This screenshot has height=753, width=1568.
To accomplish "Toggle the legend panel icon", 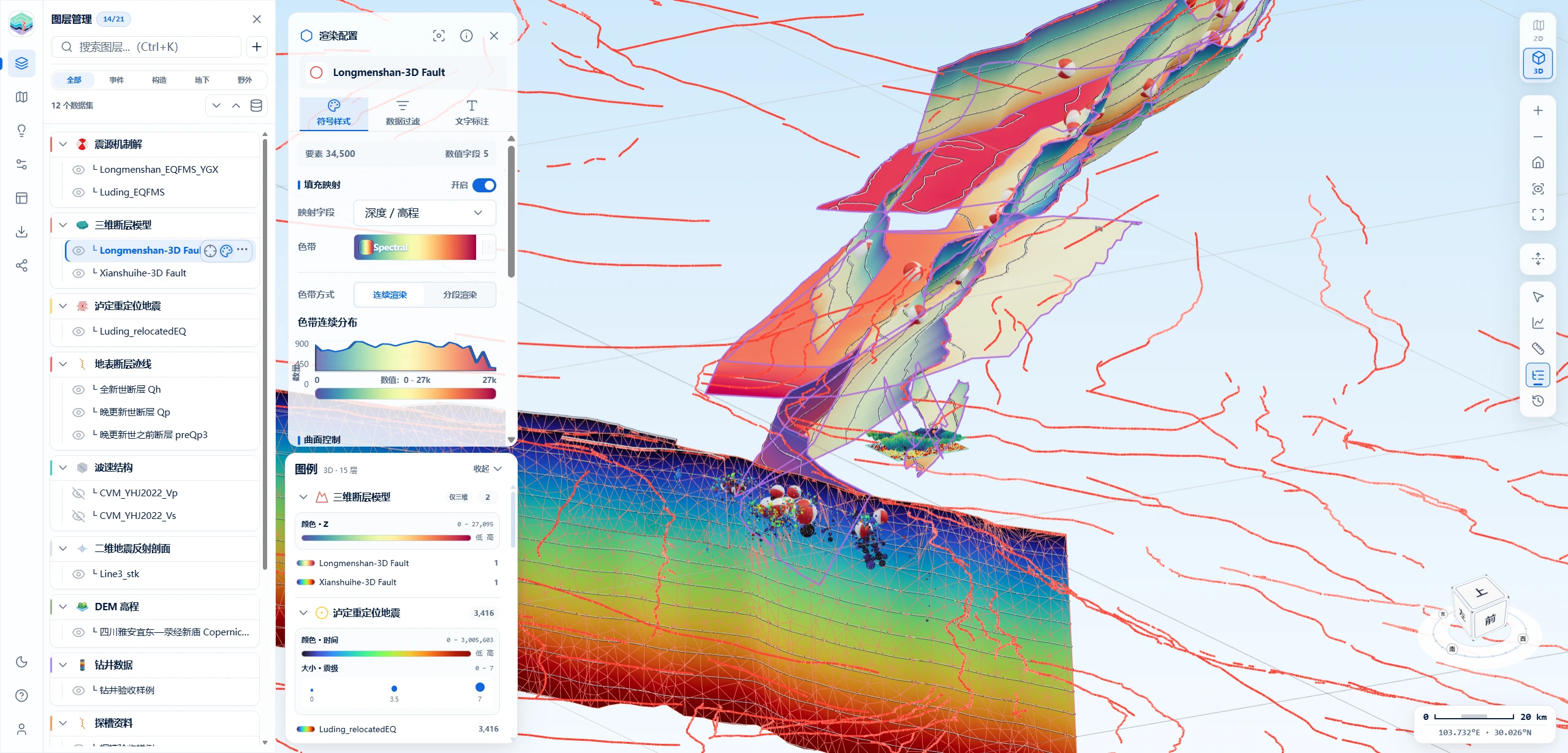I will tap(1538, 375).
